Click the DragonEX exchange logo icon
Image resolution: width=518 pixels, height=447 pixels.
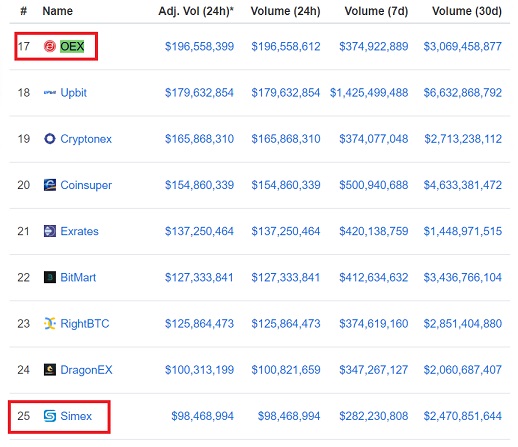[x=50, y=370]
